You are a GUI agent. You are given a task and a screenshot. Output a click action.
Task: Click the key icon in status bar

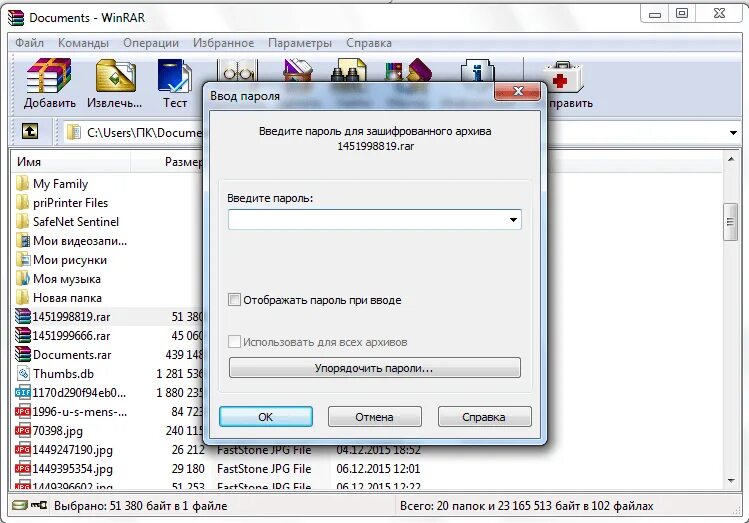pos(39,505)
